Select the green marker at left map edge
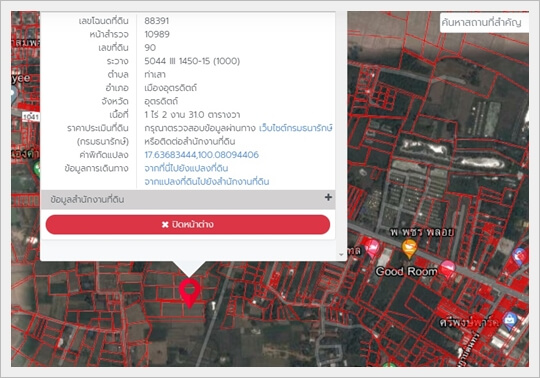This screenshot has width=540, height=378. pos(37,169)
